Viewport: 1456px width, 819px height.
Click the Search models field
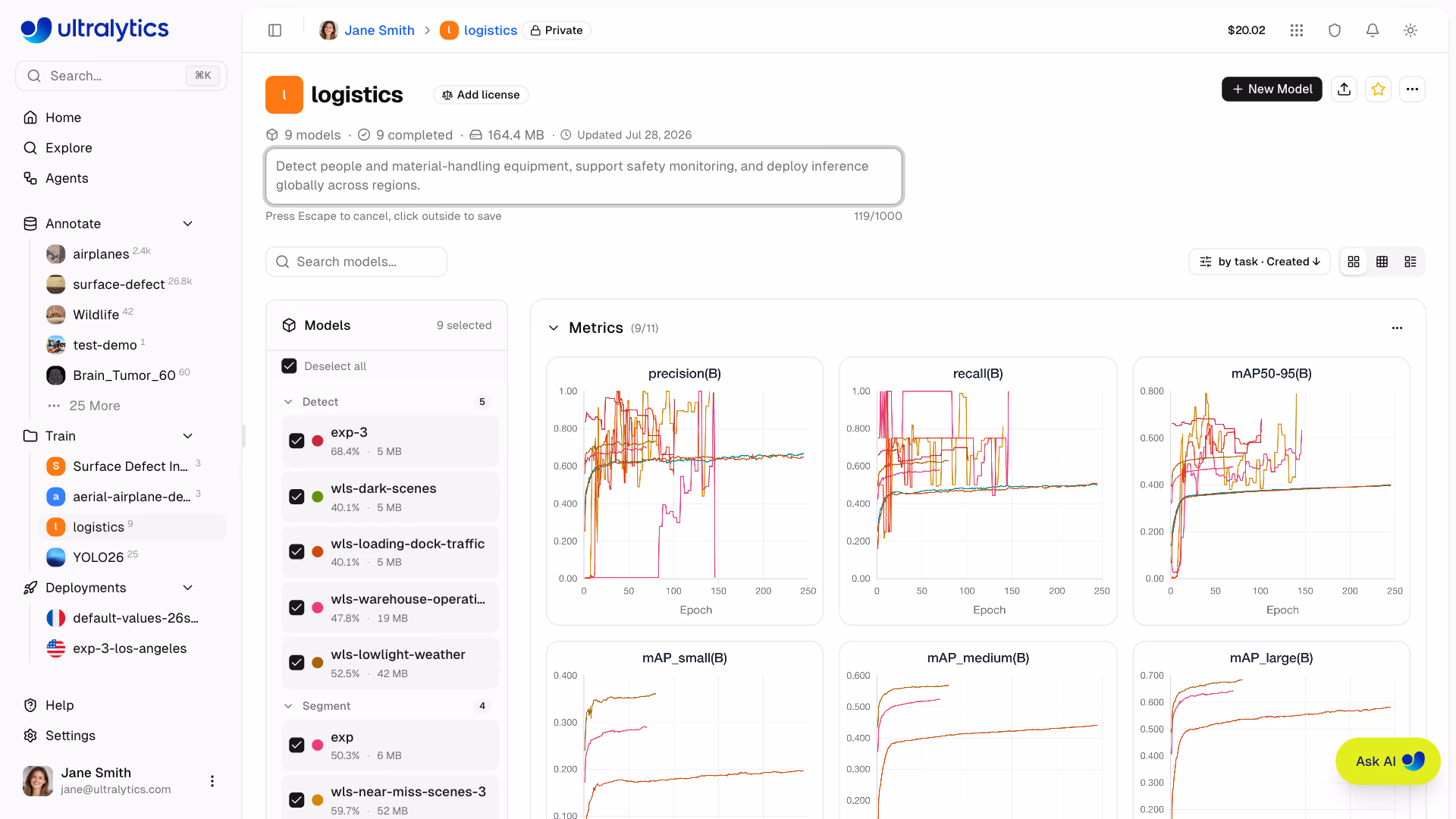point(356,262)
